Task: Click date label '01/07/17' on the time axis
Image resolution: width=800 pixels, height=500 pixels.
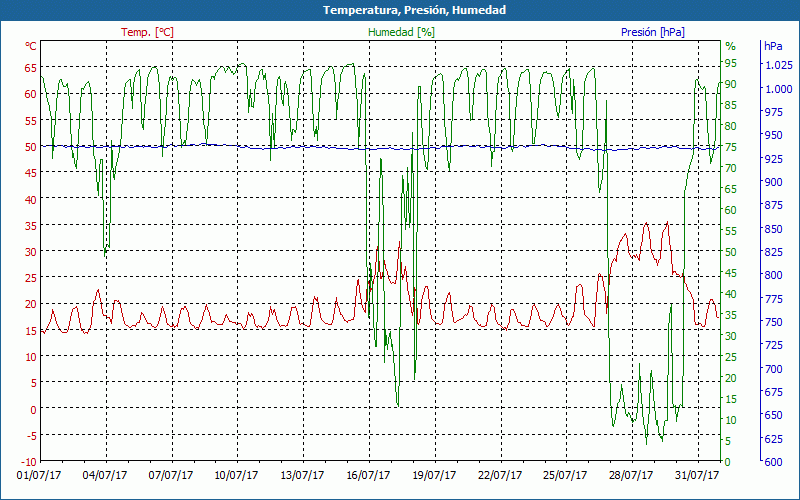Action: click(x=39, y=475)
